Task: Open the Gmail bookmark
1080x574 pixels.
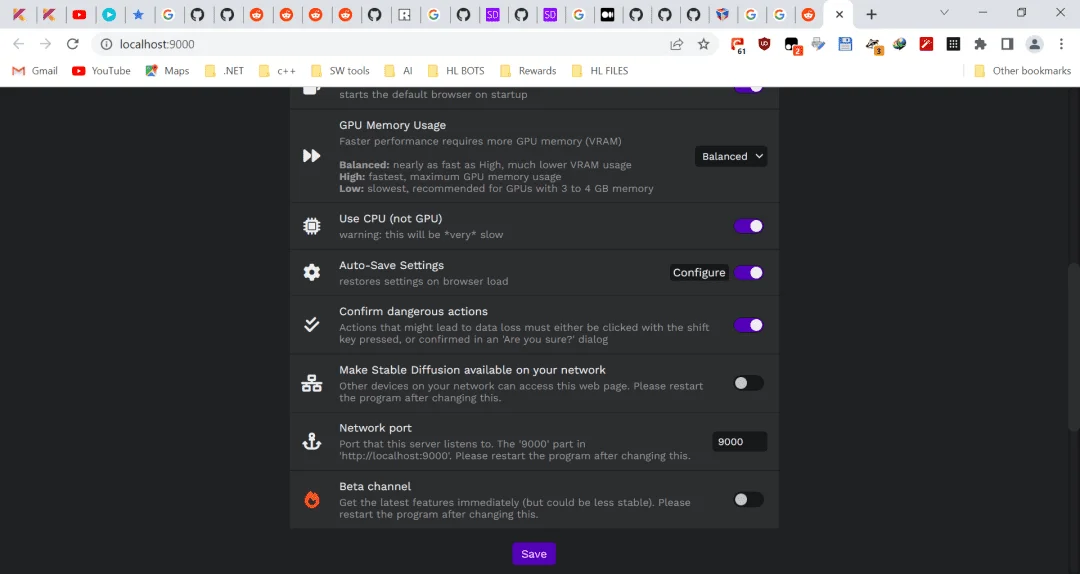Action: point(35,70)
